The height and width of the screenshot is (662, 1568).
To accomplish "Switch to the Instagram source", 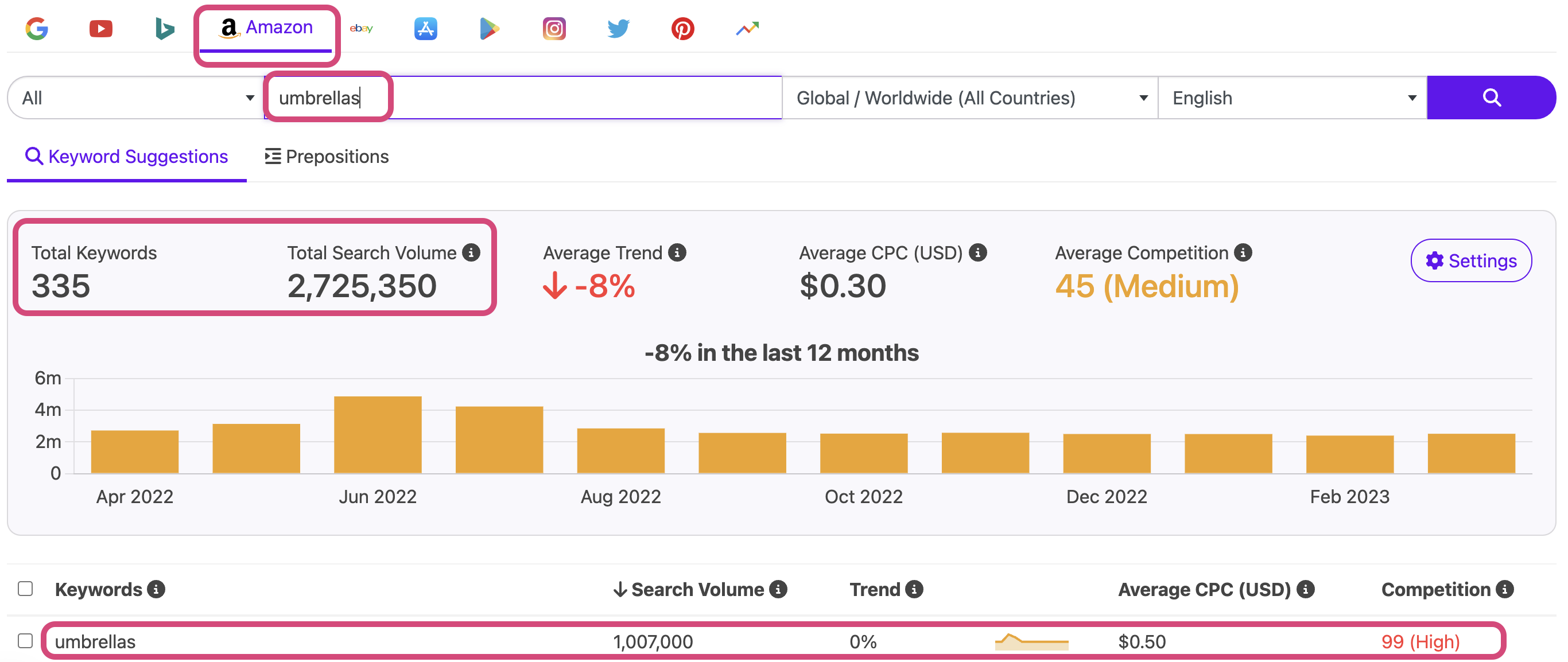I will click(x=554, y=29).
